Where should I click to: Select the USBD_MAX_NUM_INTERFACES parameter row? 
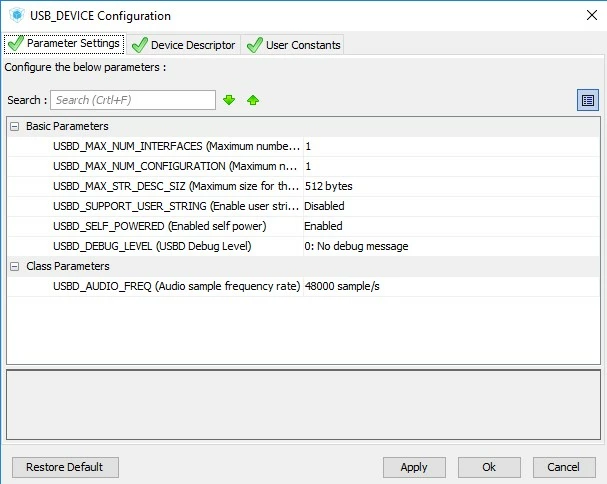click(x=304, y=146)
